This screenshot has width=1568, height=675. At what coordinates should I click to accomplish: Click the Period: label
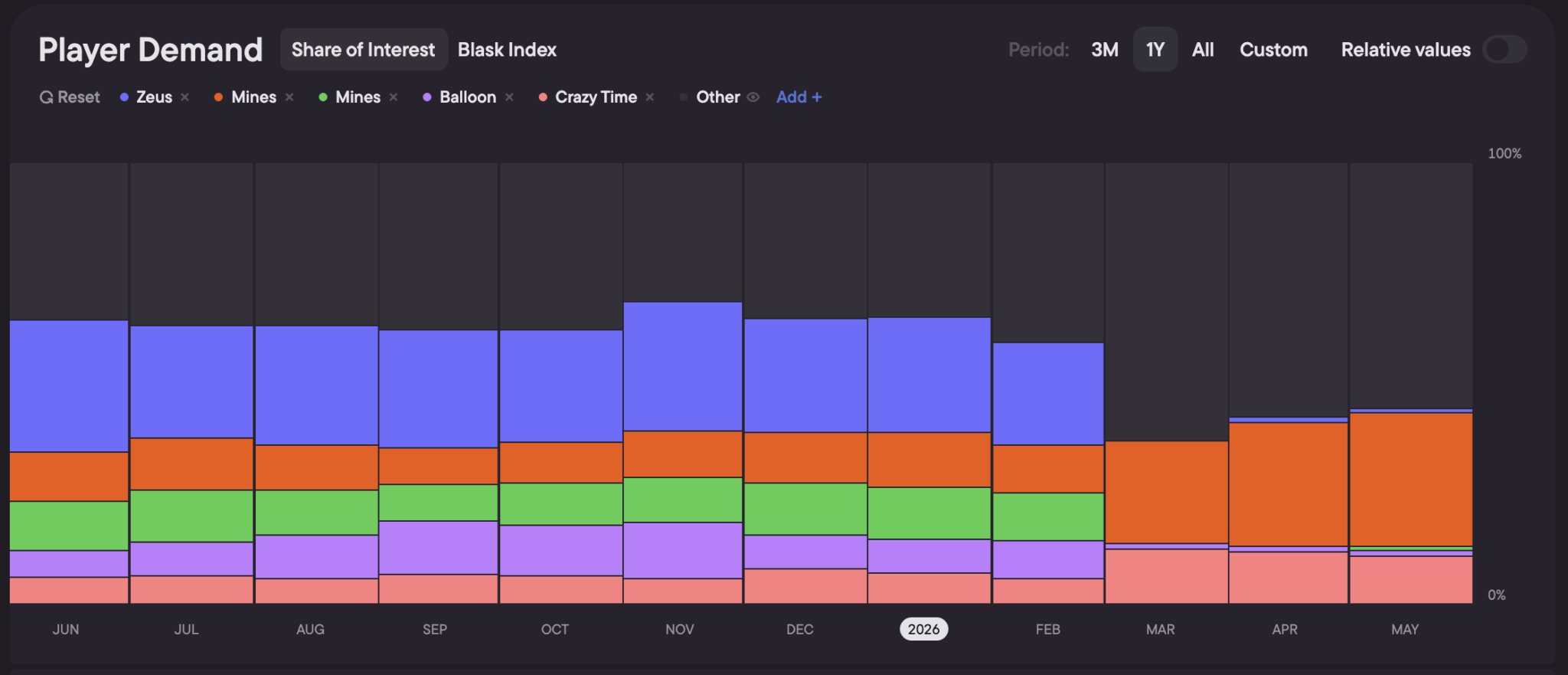click(1039, 50)
